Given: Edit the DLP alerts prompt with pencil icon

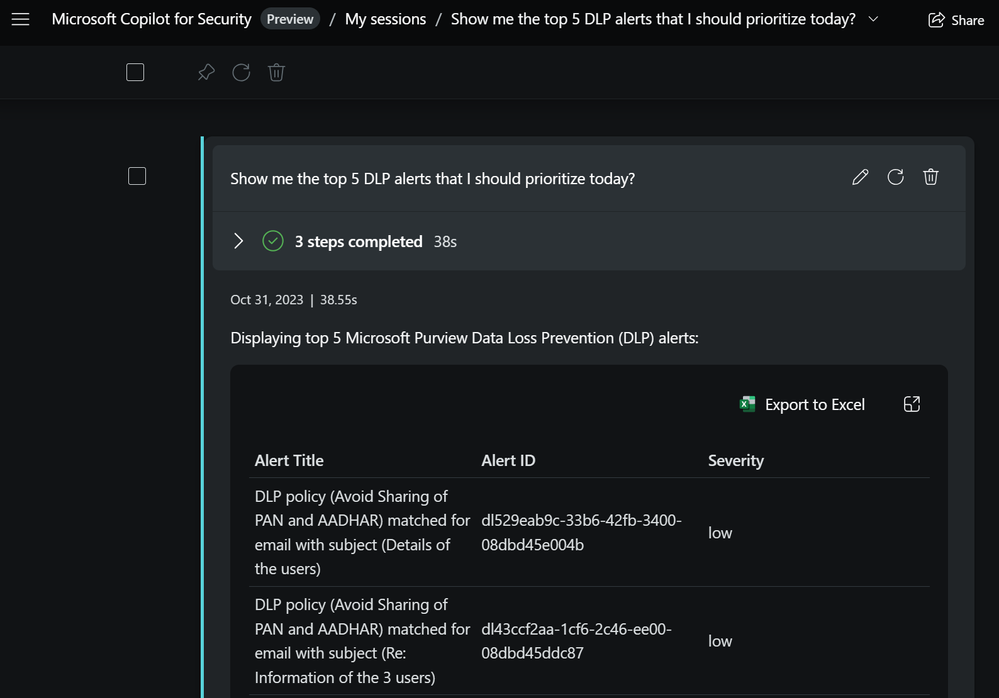Looking at the screenshot, I should click(x=860, y=177).
